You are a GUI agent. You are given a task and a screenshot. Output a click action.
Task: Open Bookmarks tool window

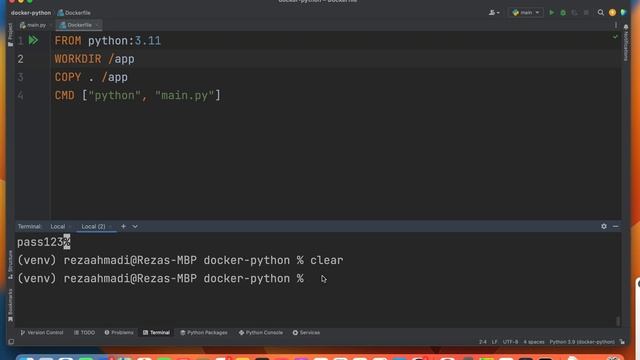click(x=10, y=304)
